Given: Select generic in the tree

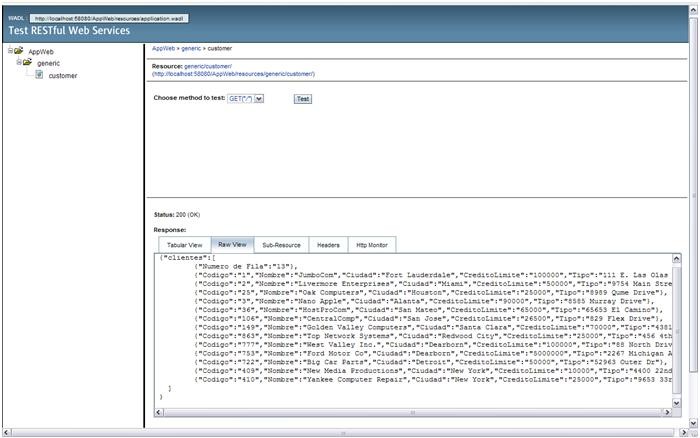Looking at the screenshot, I should tap(48, 63).
